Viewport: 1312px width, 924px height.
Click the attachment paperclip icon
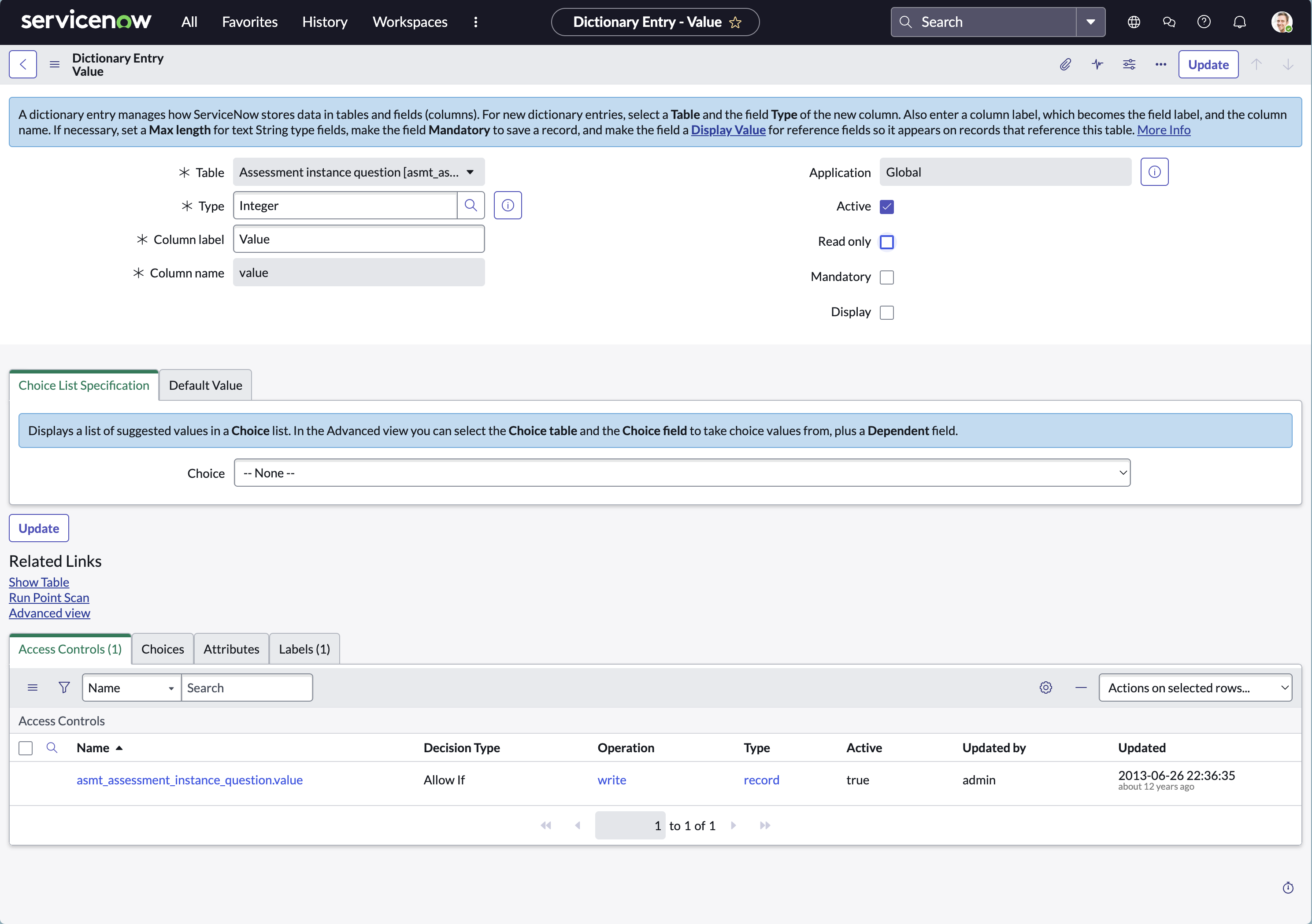[1065, 65]
